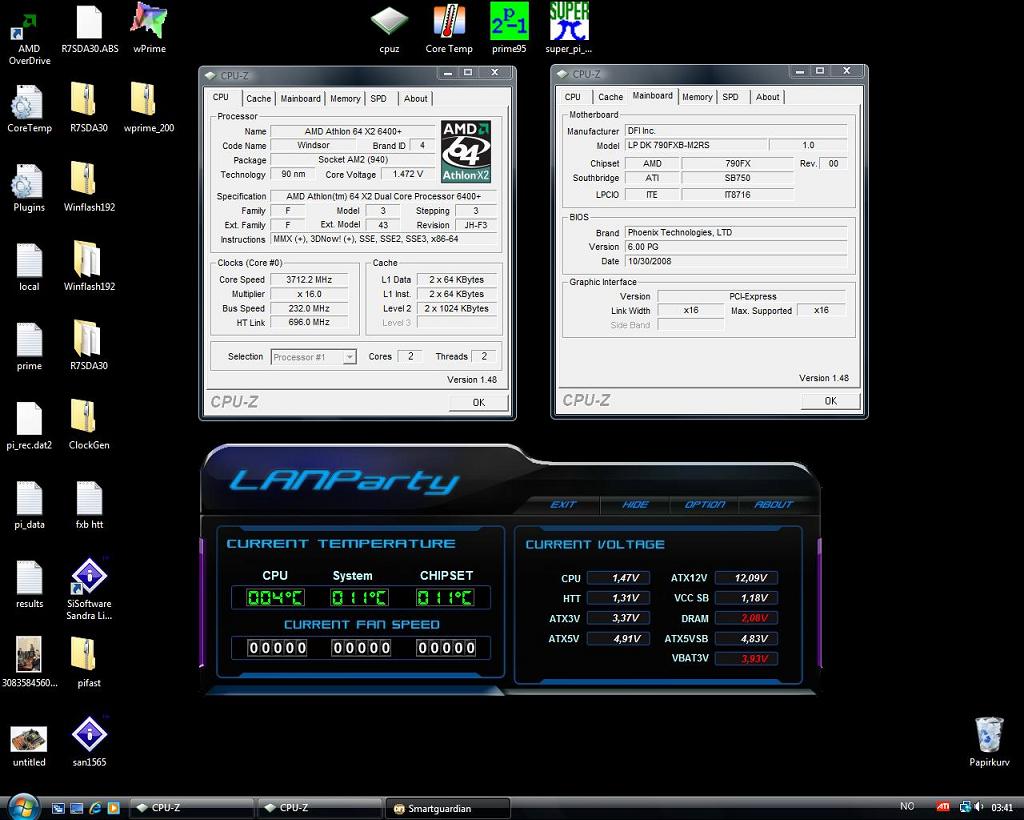Viewport: 1024px width, 820px height.
Task: Switch to CPU tab in right CPU-Z
Action: tap(573, 97)
